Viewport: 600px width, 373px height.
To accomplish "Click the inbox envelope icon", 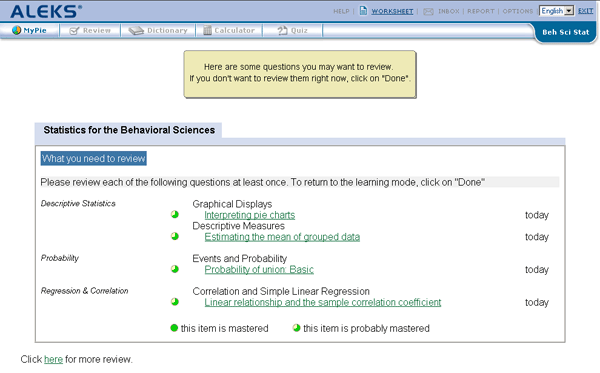I will [x=428, y=11].
